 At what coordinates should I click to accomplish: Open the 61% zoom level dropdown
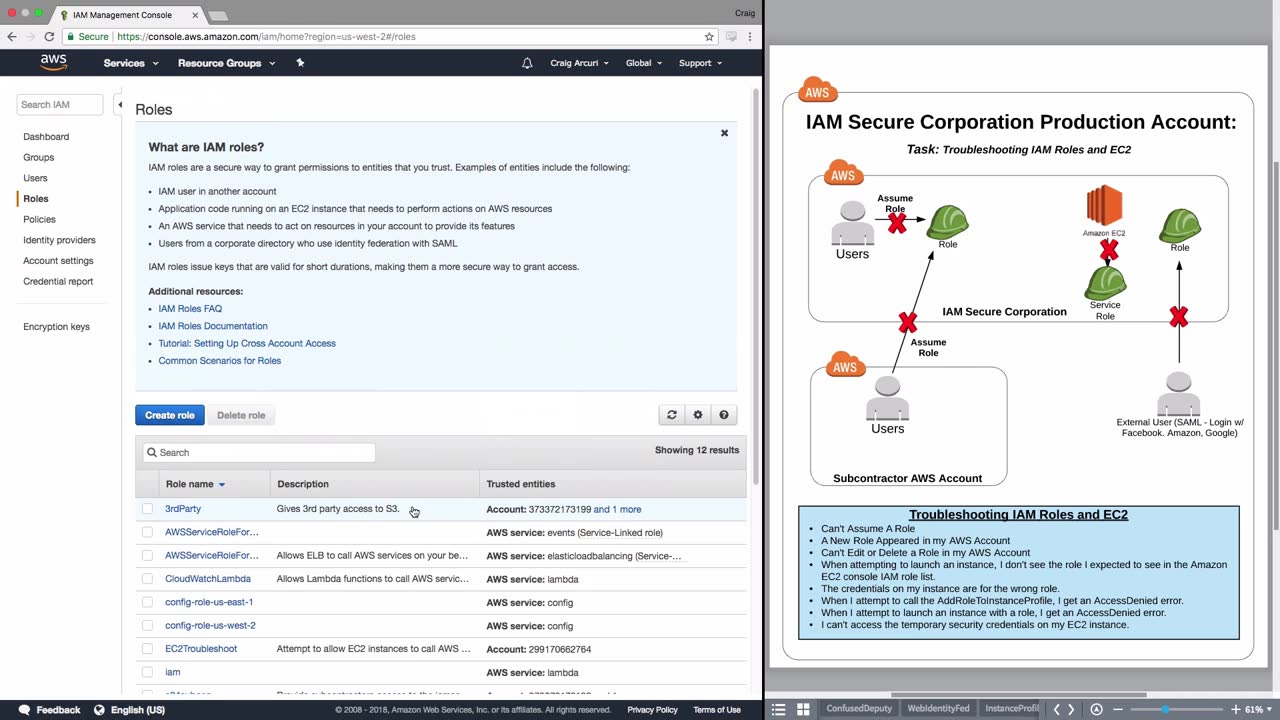tap(1256, 709)
